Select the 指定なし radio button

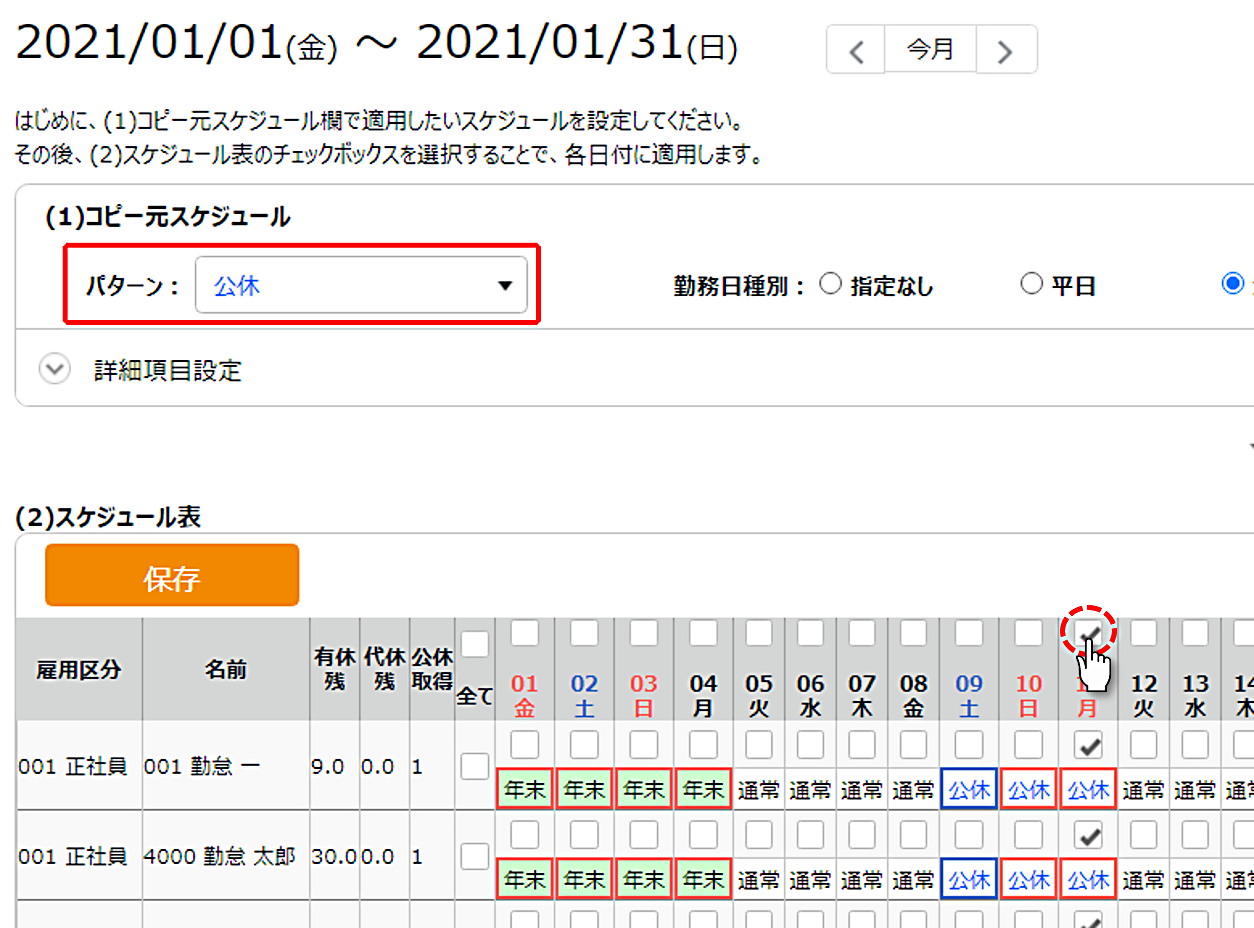(x=830, y=285)
